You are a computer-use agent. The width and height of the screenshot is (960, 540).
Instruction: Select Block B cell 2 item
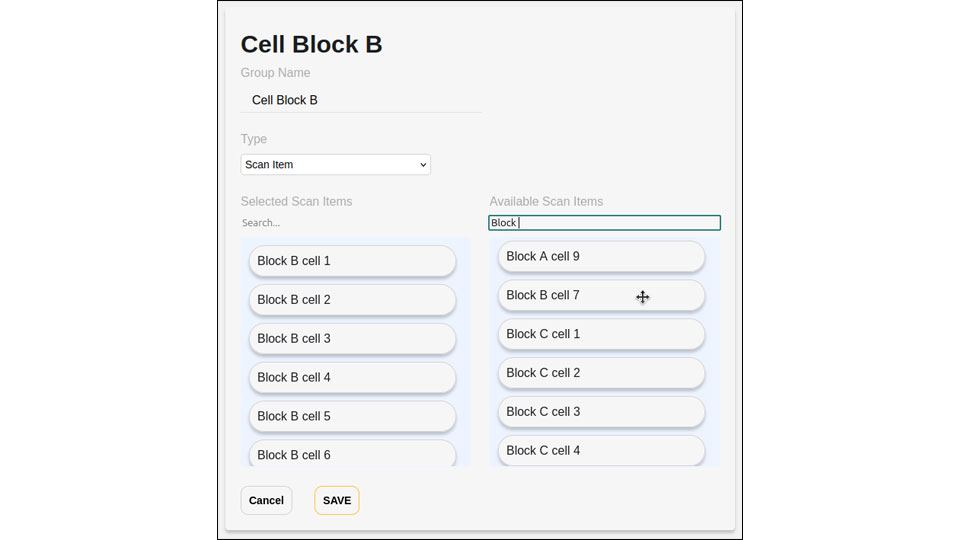352,300
